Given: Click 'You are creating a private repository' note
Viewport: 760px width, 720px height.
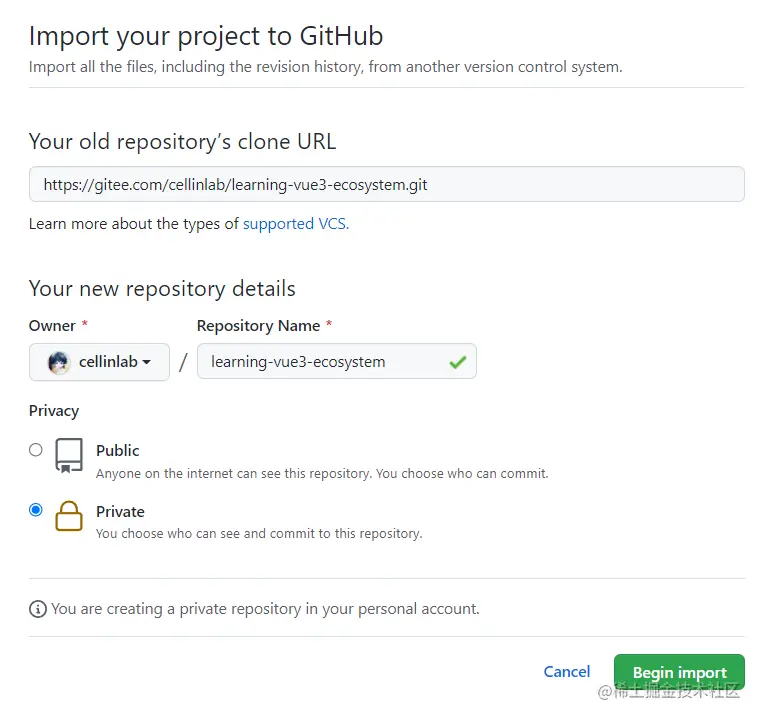Looking at the screenshot, I should click(x=265, y=609).
